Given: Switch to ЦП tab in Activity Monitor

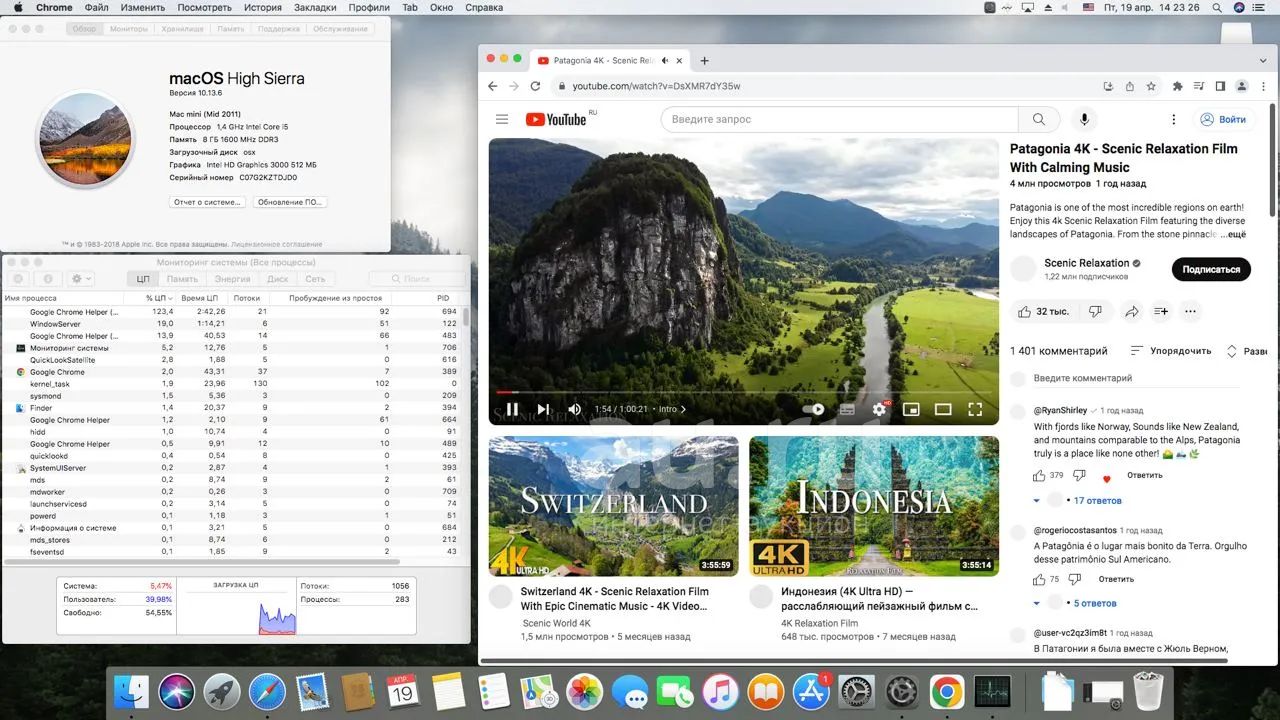Looking at the screenshot, I should click(x=143, y=279).
